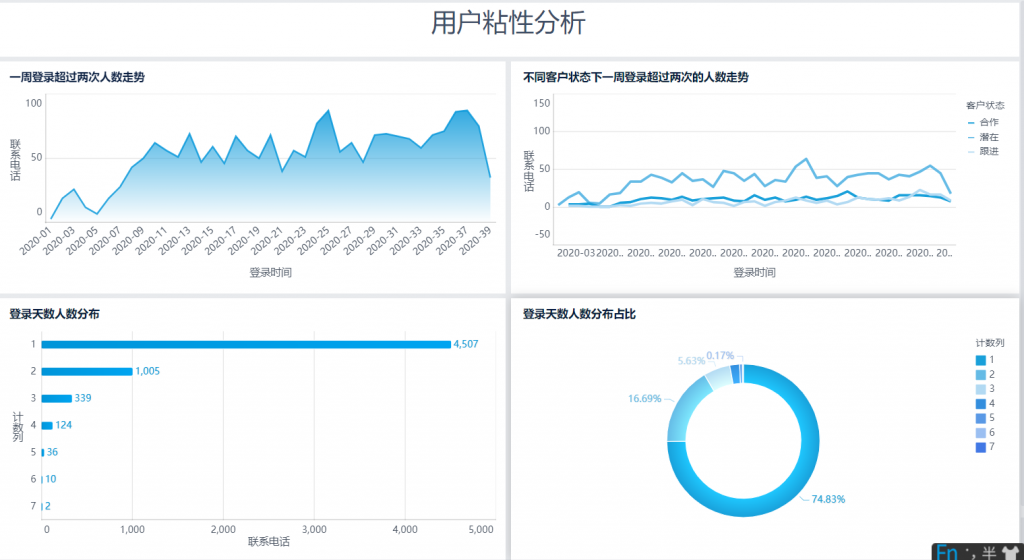Click the 登录天数人数分布占比 chart title

[579, 314]
